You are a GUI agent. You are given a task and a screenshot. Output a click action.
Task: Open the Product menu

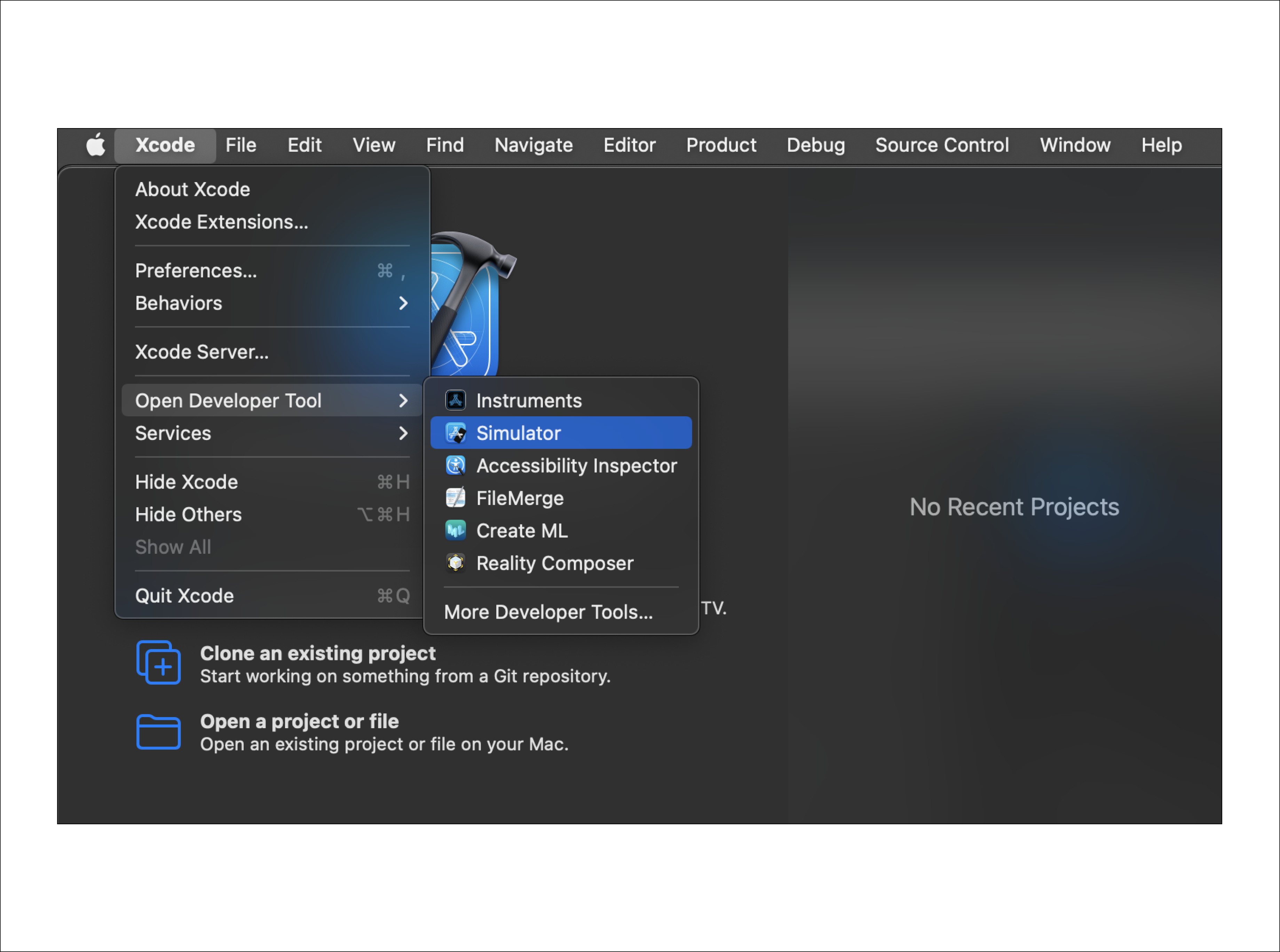(721, 145)
